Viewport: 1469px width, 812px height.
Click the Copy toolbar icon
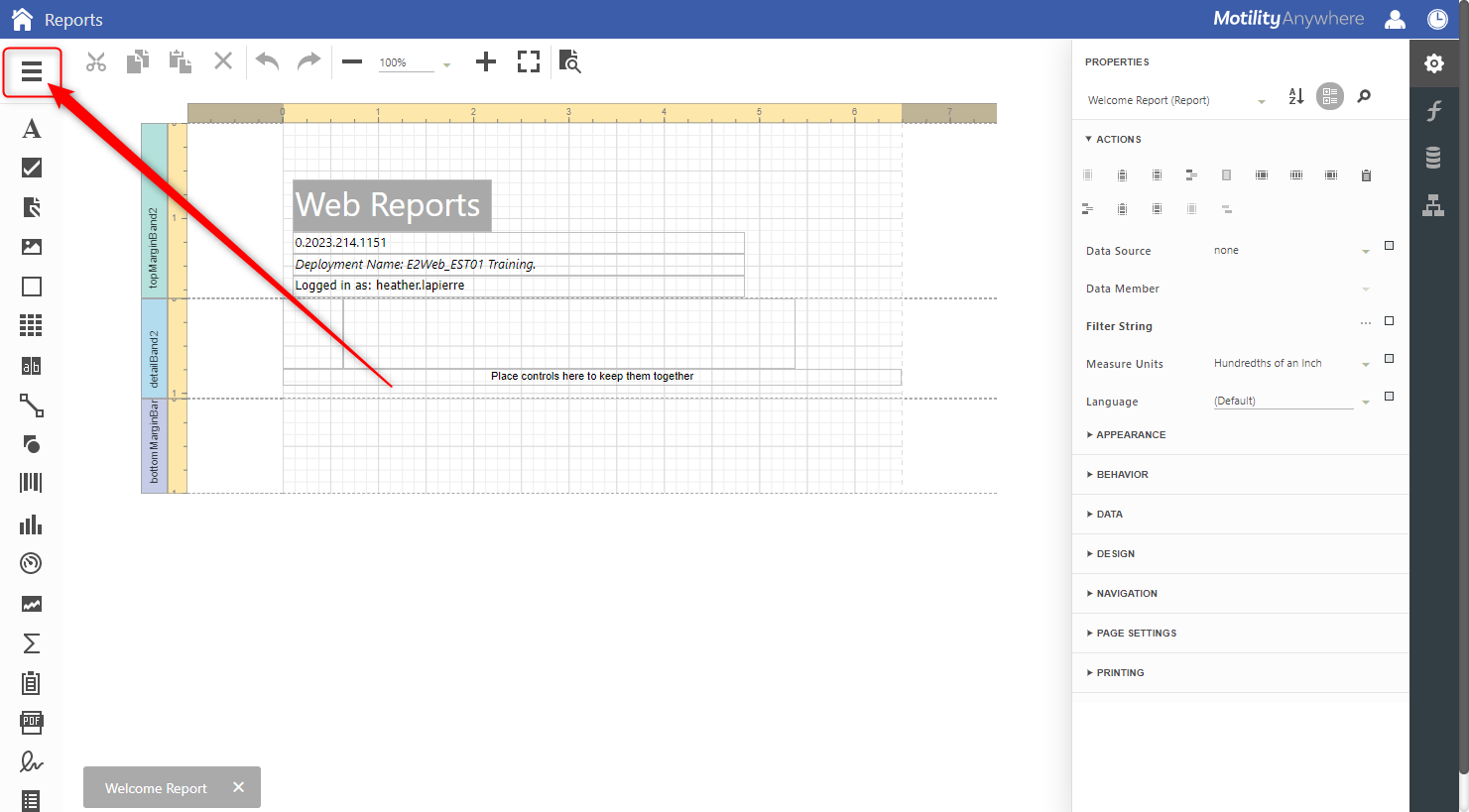[138, 61]
